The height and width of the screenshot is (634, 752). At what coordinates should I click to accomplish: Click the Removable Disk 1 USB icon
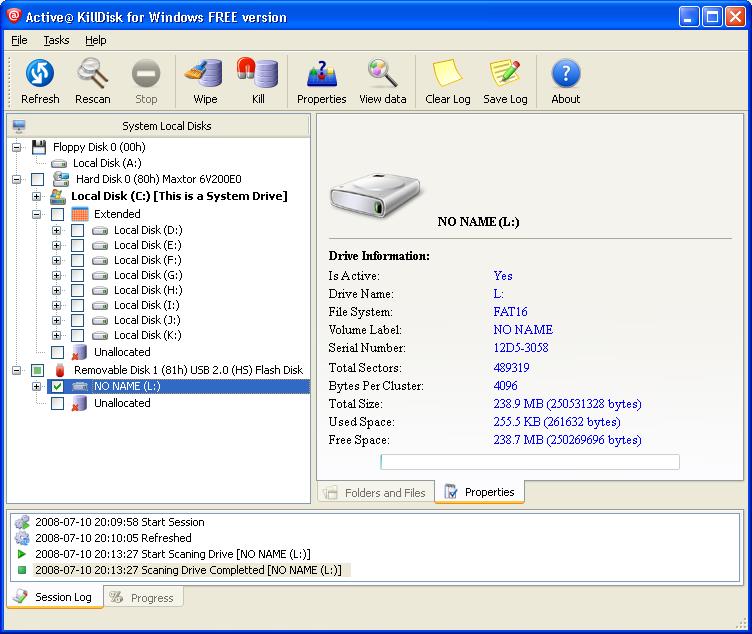click(60, 370)
